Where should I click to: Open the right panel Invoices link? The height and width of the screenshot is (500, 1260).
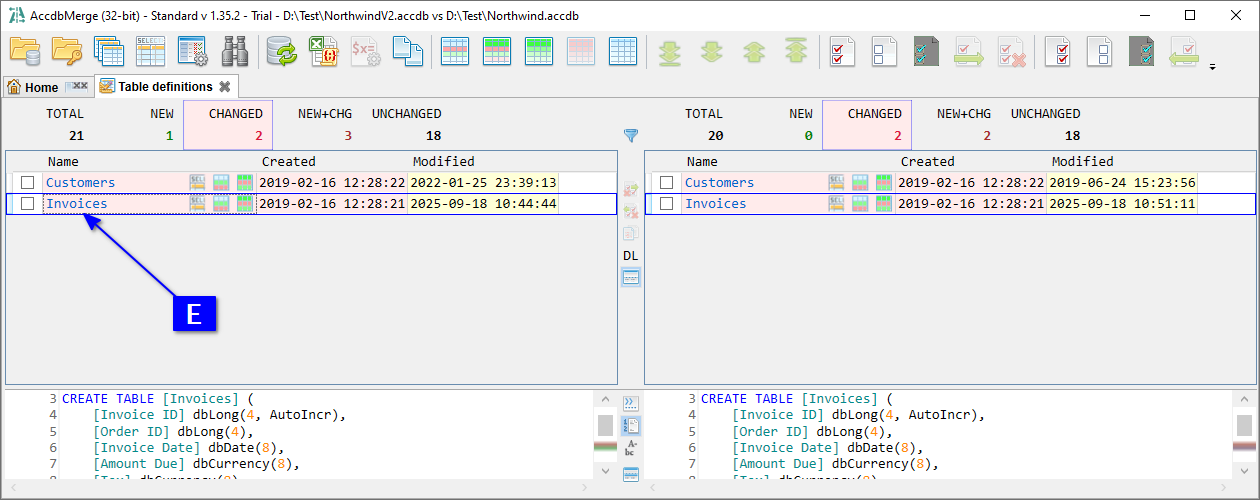(715, 204)
